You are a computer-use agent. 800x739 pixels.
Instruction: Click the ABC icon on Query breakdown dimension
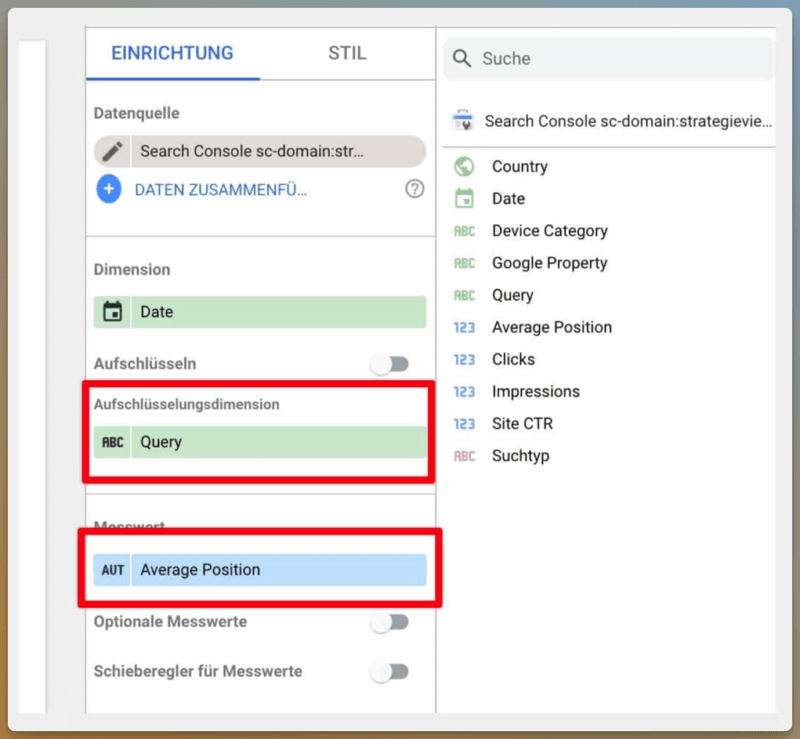coord(113,442)
